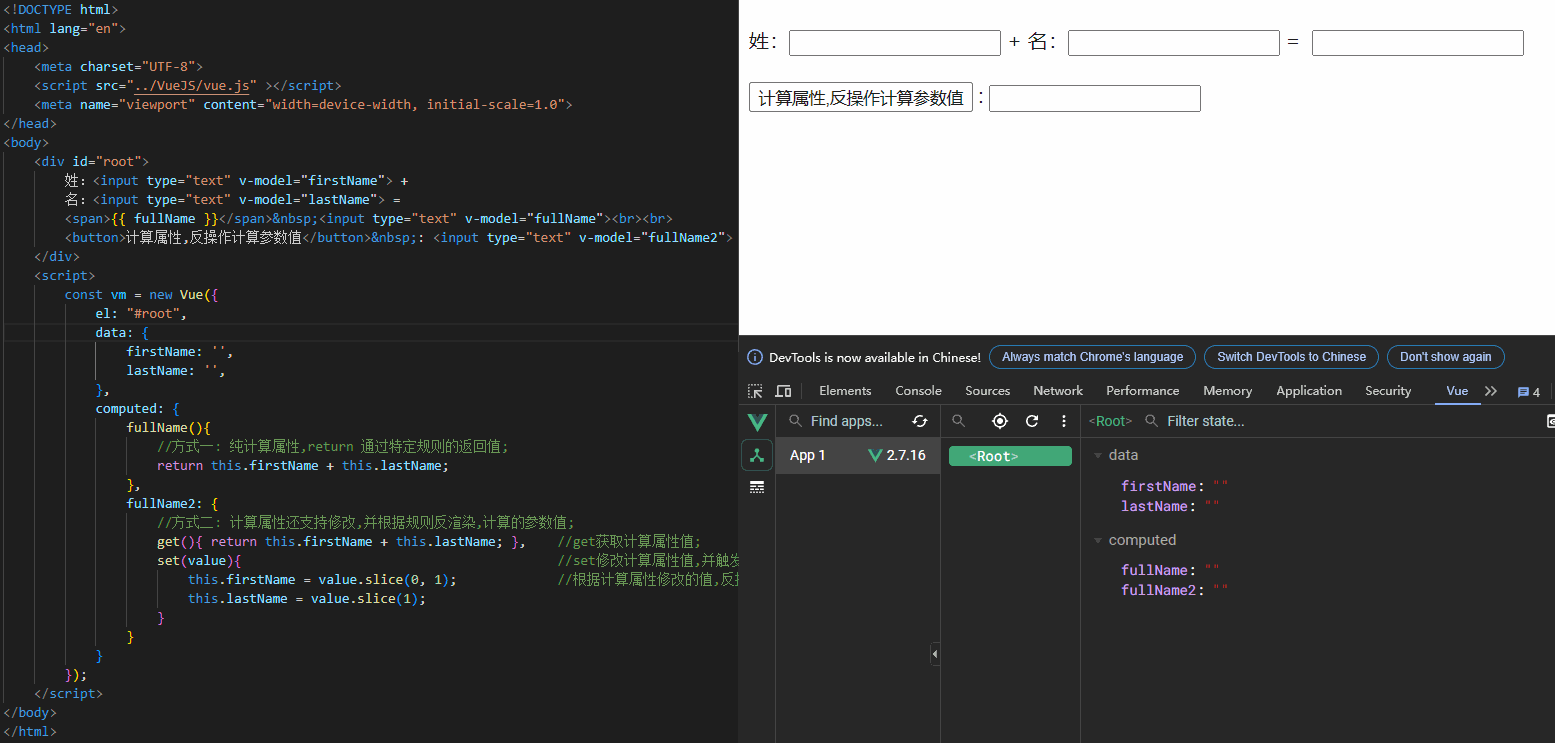This screenshot has height=743, width=1555.
Task: Click the meta charset="UTF-8" code line
Action: [118, 67]
